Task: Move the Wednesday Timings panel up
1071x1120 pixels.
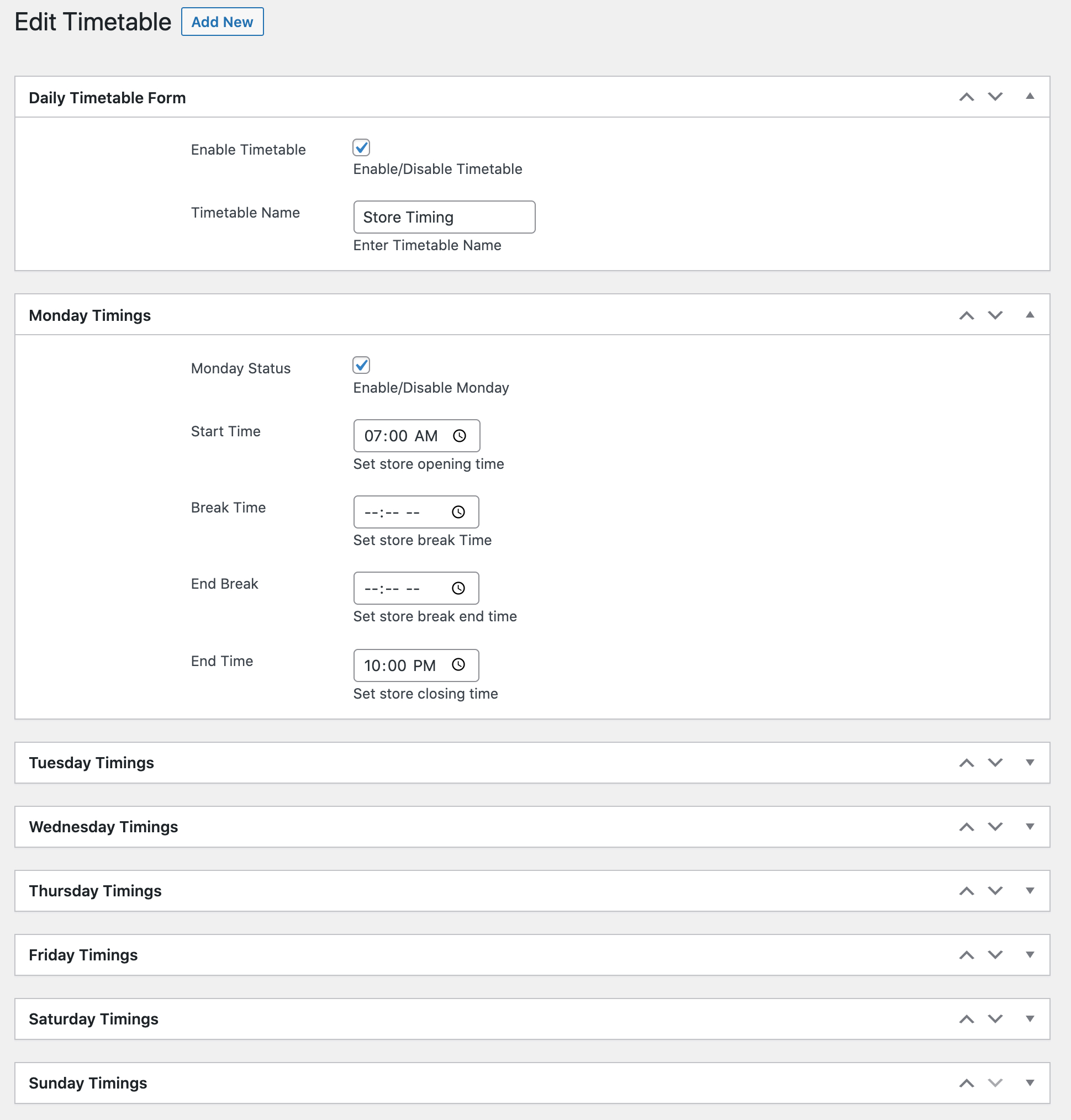Action: (967, 827)
